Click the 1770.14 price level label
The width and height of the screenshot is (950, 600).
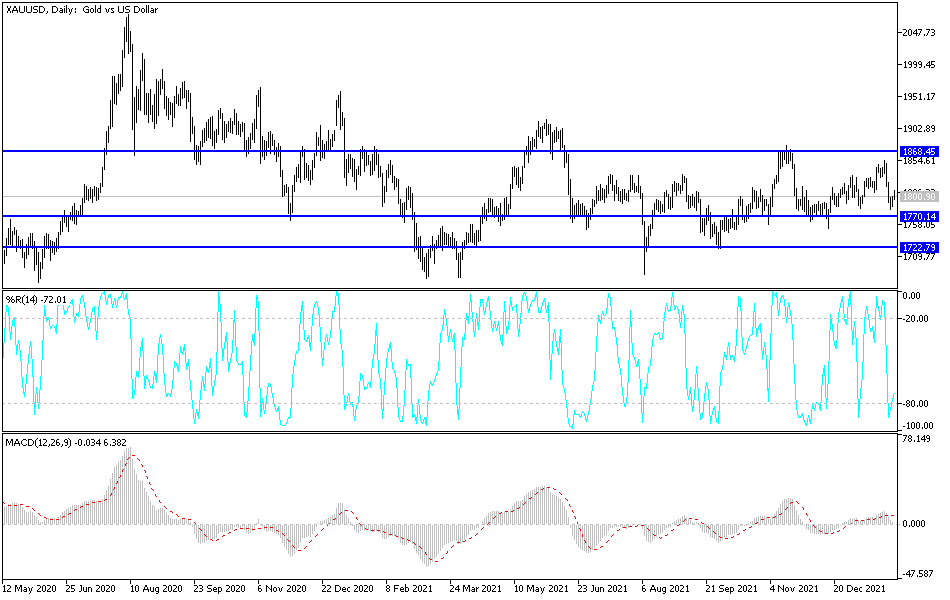coord(918,216)
